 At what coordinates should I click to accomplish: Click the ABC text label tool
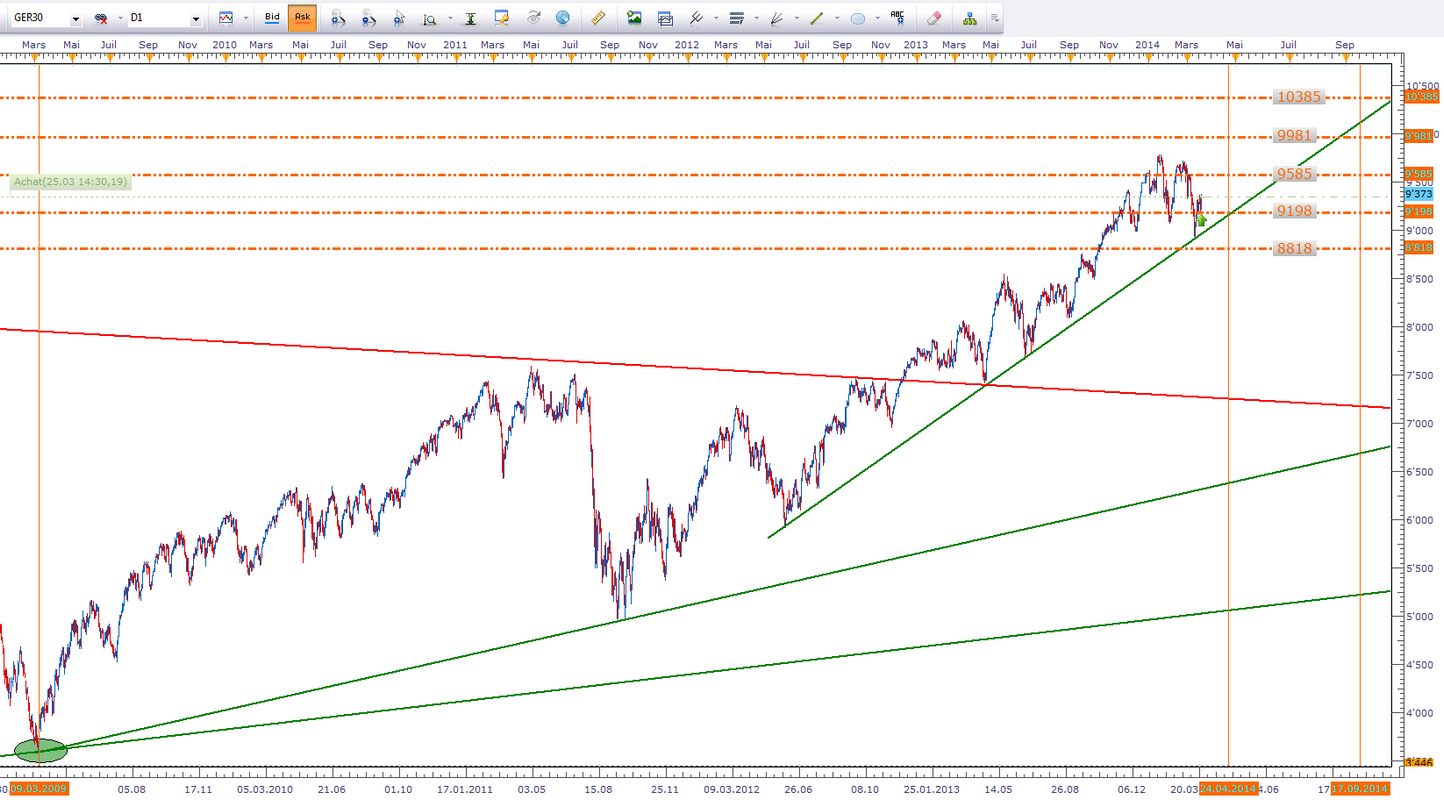[x=898, y=17]
